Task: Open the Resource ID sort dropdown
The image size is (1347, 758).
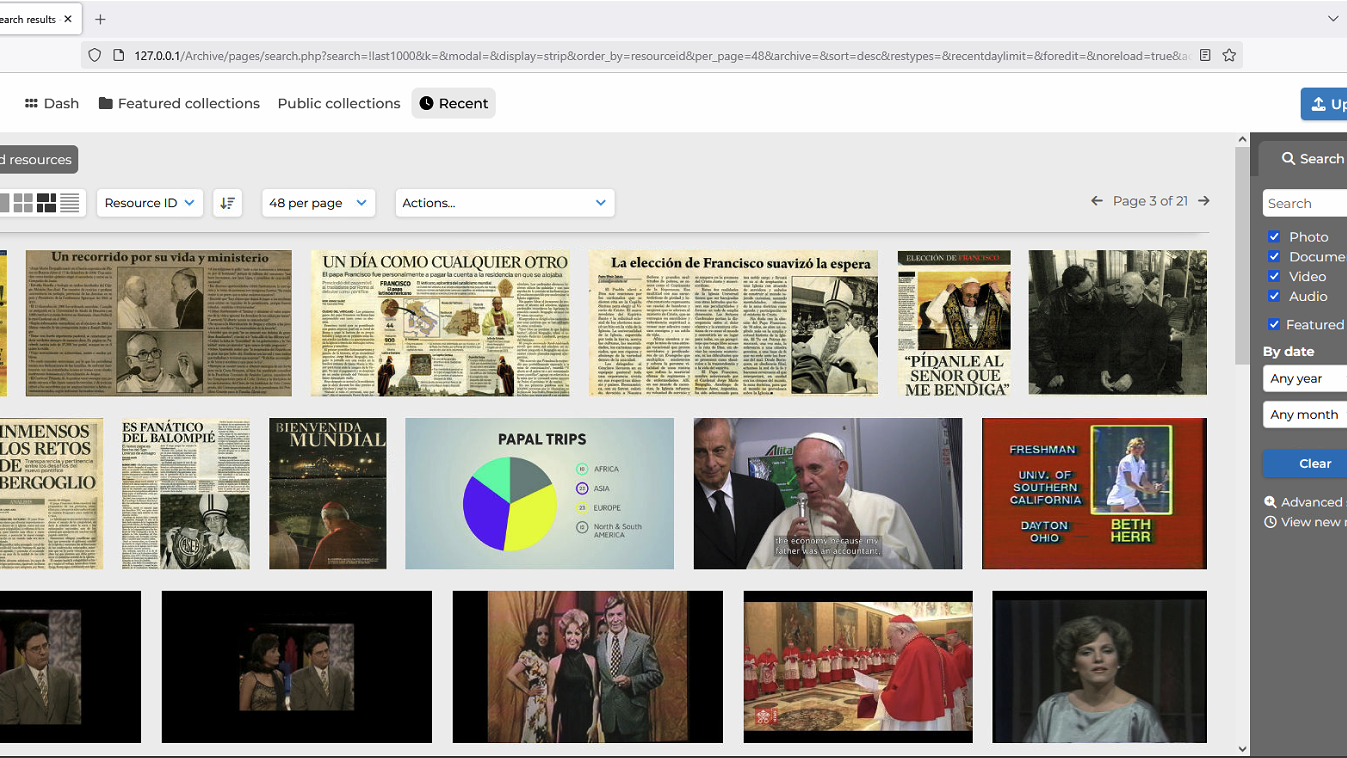Action: [149, 203]
